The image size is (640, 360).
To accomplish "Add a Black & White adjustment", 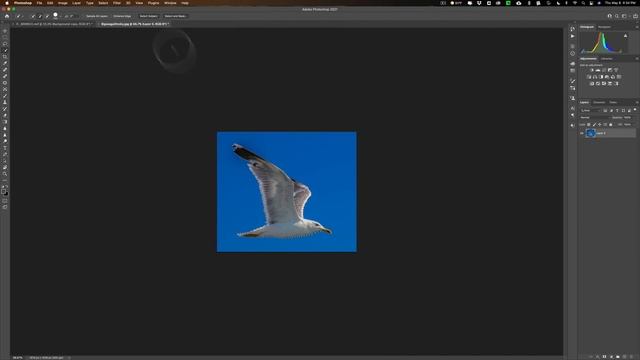I will coord(601,77).
